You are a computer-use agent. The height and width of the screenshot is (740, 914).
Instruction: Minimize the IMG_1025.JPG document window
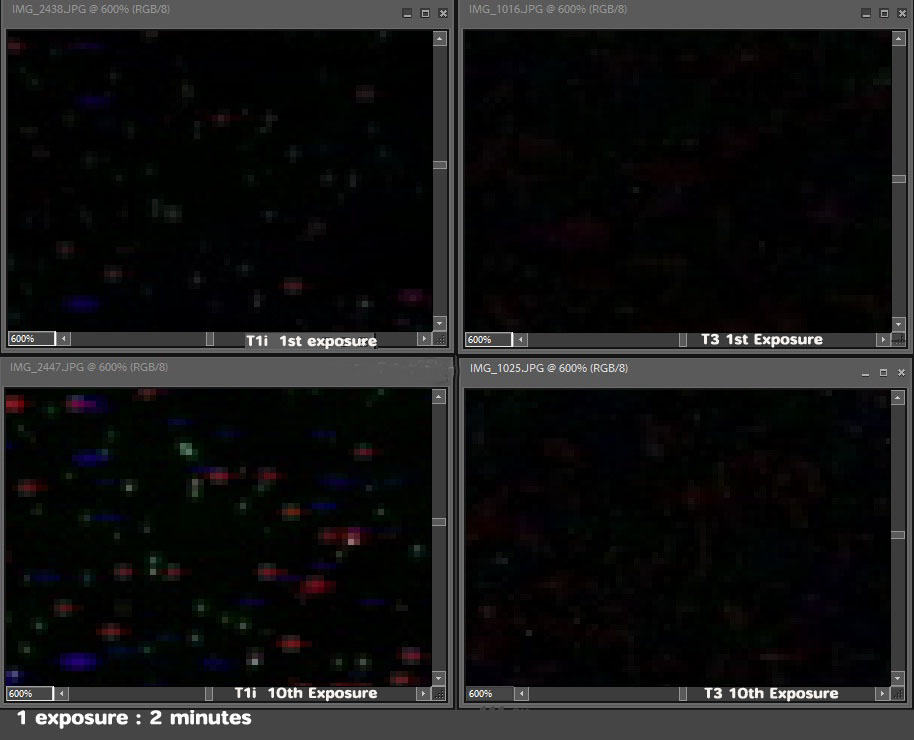tap(866, 373)
